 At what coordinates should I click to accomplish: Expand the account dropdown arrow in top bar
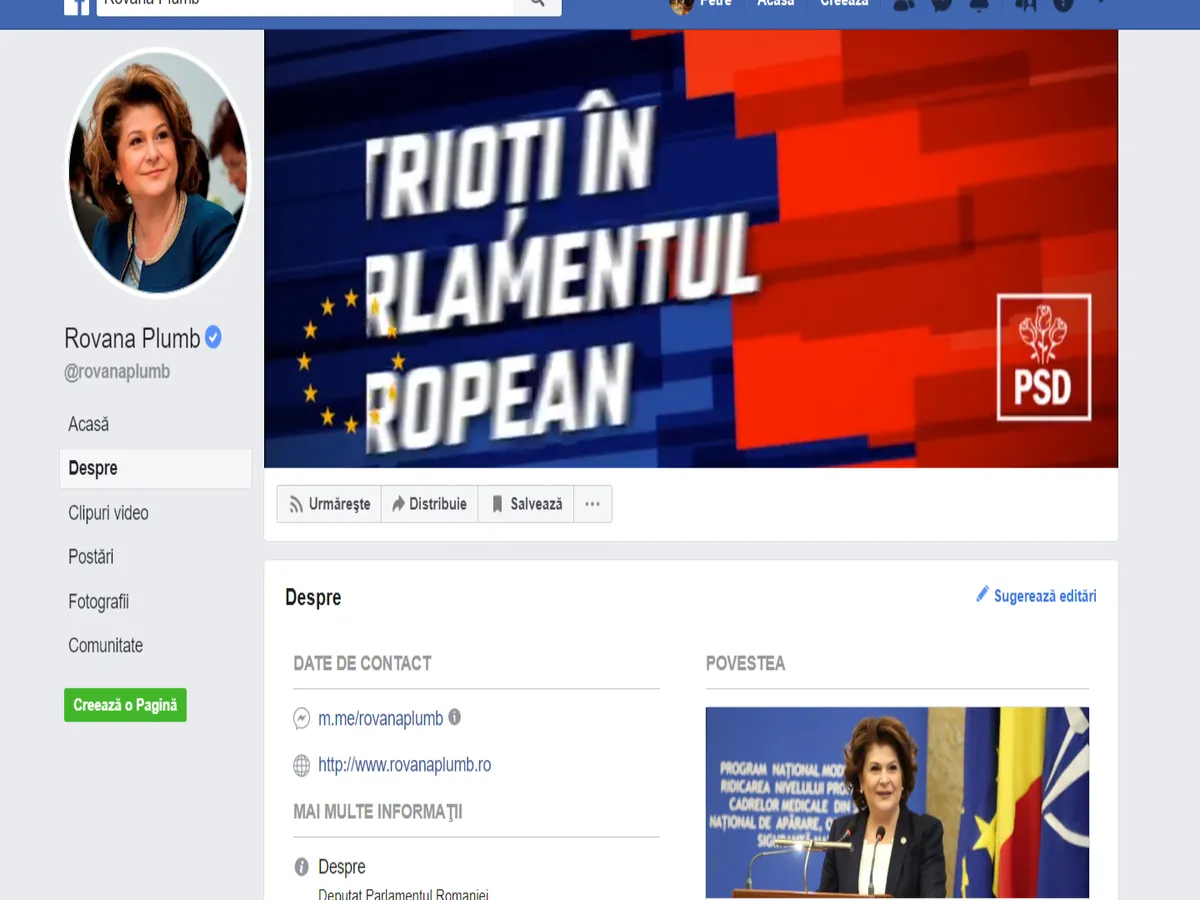(x=1101, y=3)
